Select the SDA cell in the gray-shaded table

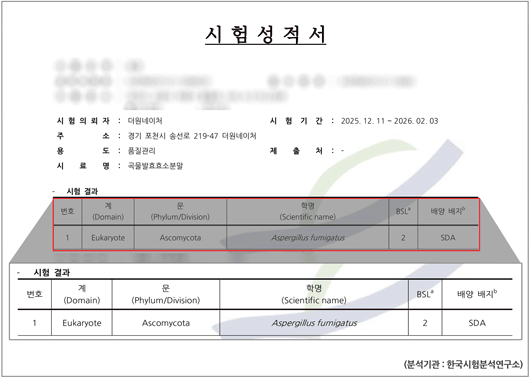pos(448,238)
